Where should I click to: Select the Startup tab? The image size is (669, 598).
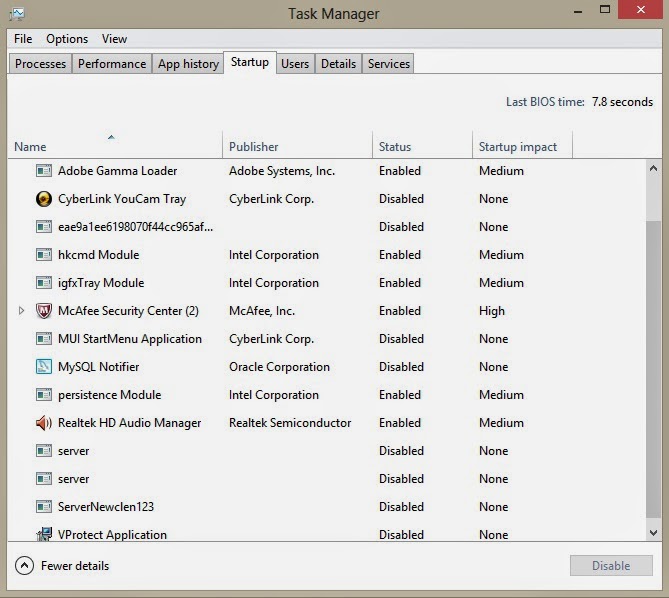pos(250,62)
